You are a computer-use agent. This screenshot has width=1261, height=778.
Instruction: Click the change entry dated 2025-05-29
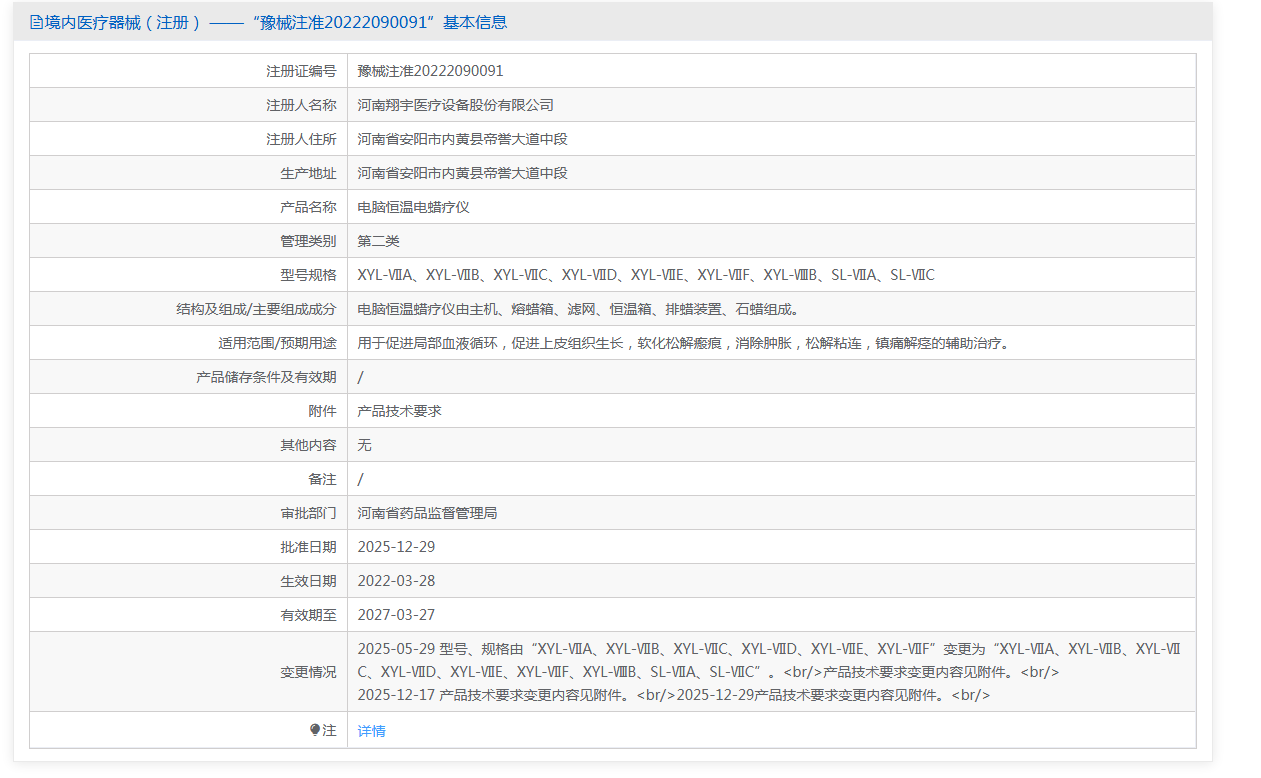coord(769,660)
